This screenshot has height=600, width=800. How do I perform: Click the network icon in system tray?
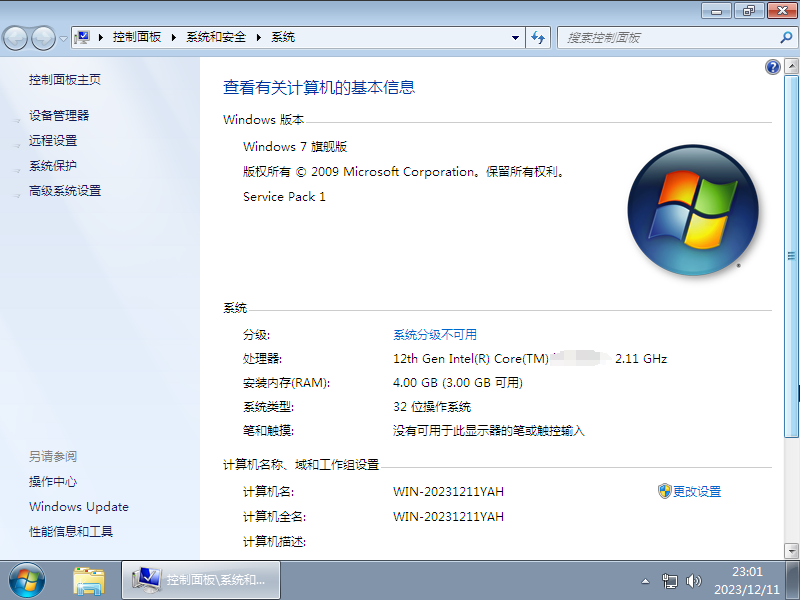(x=670, y=580)
